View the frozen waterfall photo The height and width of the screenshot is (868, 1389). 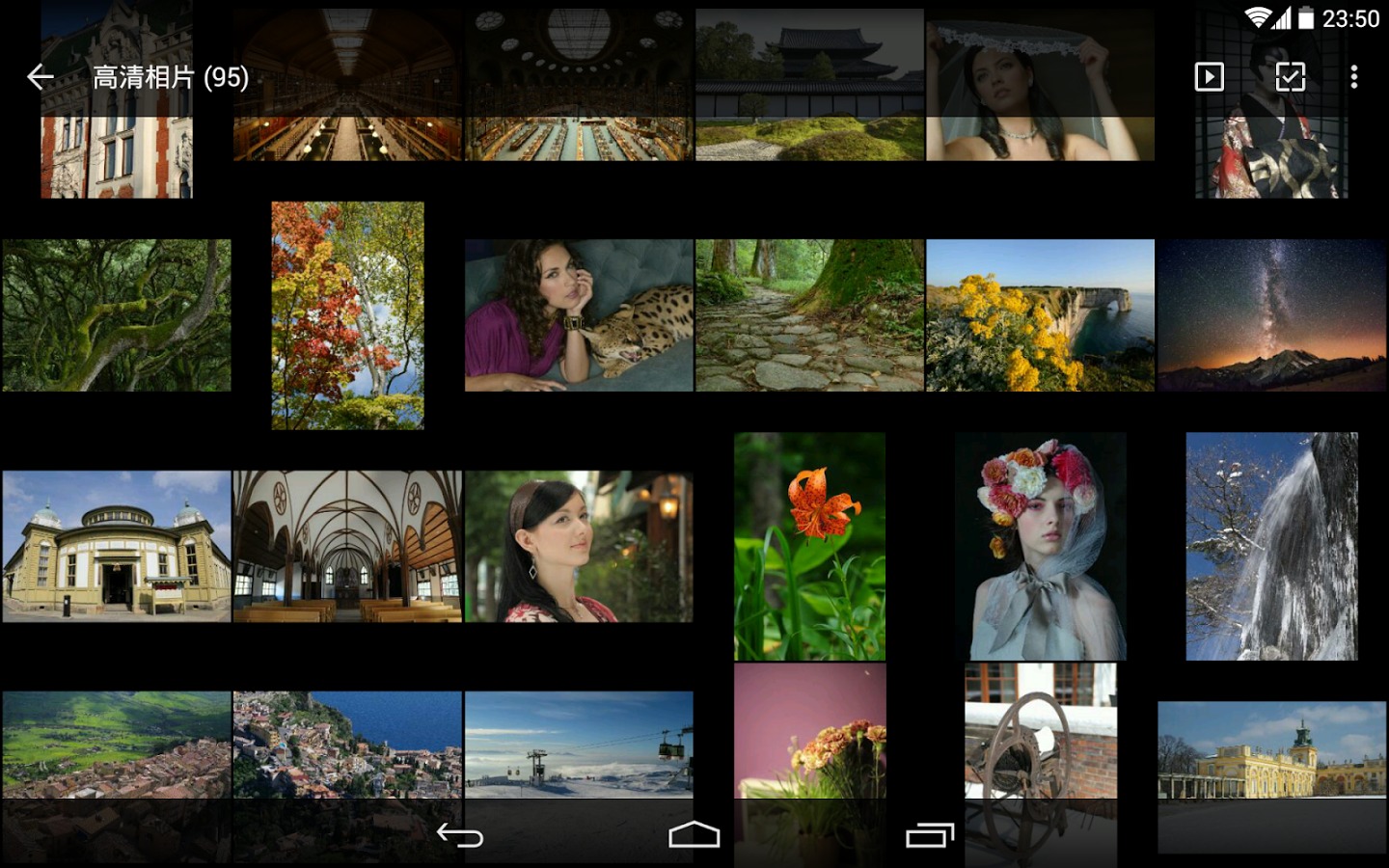pos(1271,546)
